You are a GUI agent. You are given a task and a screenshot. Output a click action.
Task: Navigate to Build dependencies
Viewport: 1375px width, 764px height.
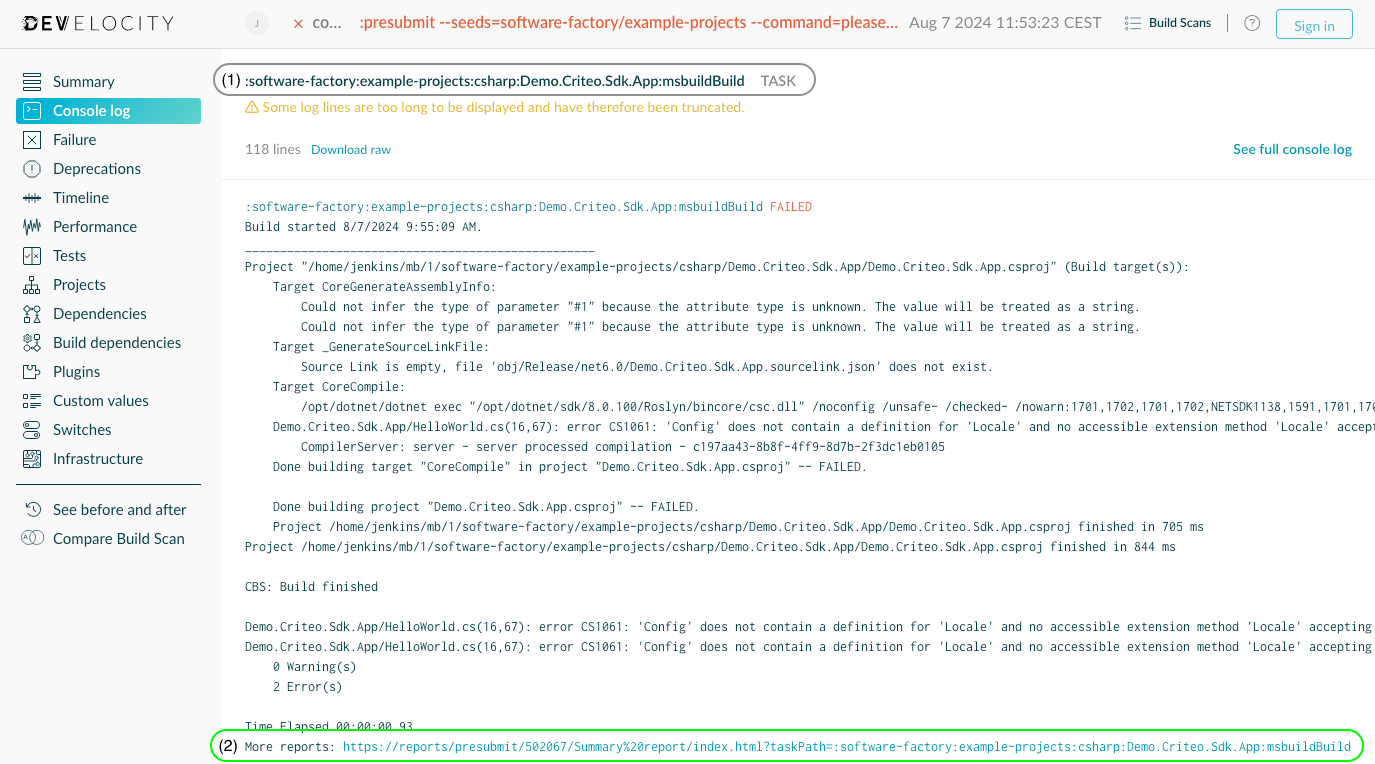coord(116,343)
